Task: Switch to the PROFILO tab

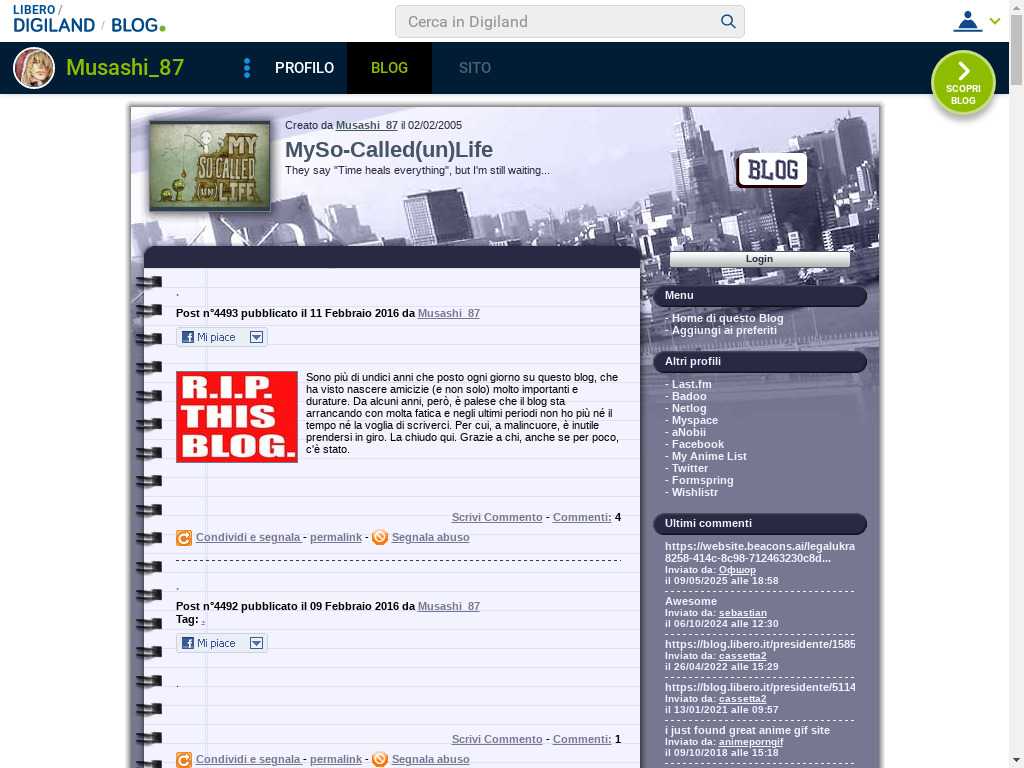Action: coord(304,68)
